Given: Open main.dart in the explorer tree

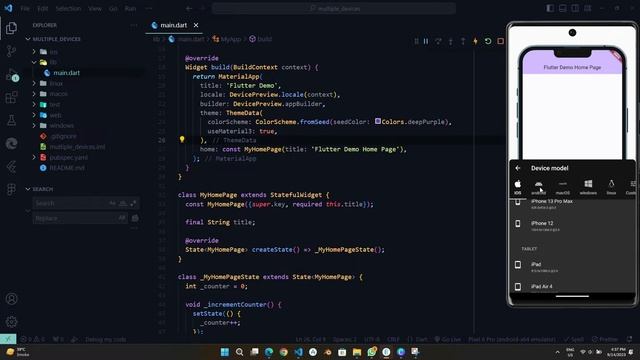Looking at the screenshot, I should (x=67, y=73).
